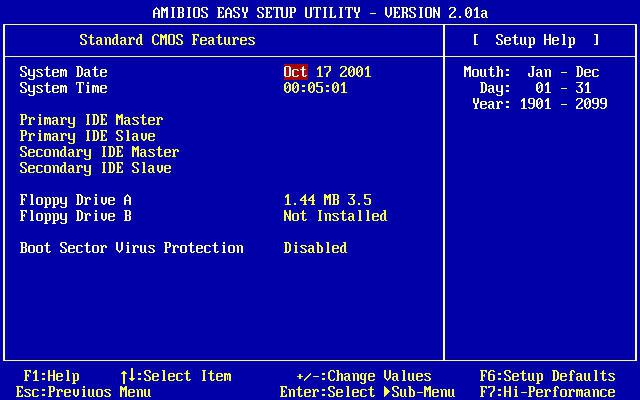
Task: Click the F1:Help key hint
Action: pyautogui.click(x=51, y=376)
